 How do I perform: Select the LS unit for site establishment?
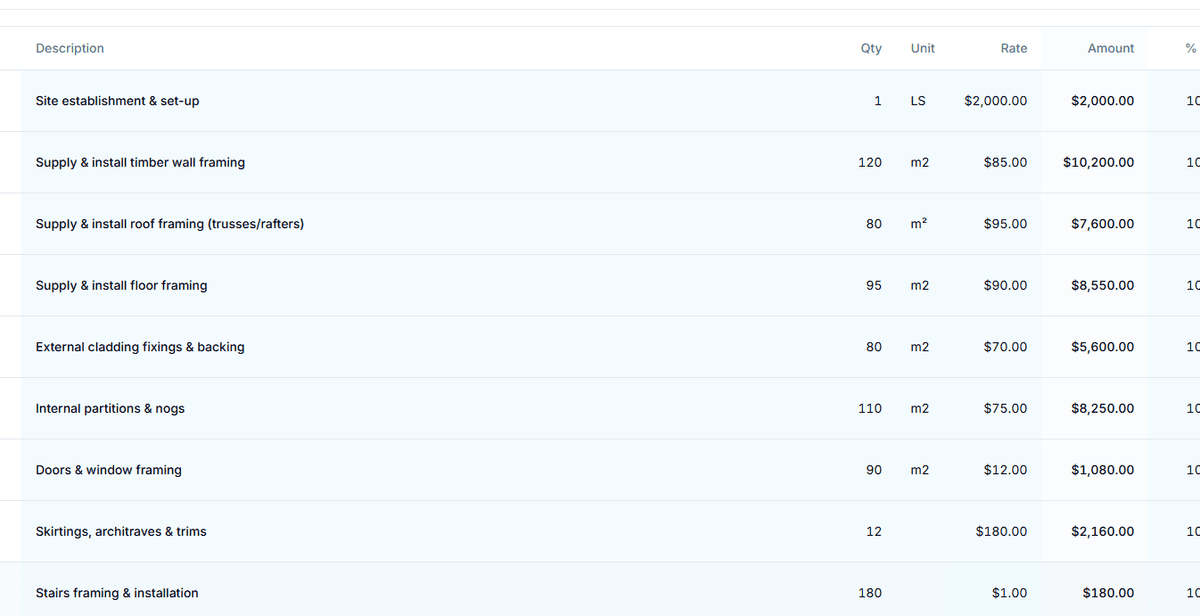point(918,101)
